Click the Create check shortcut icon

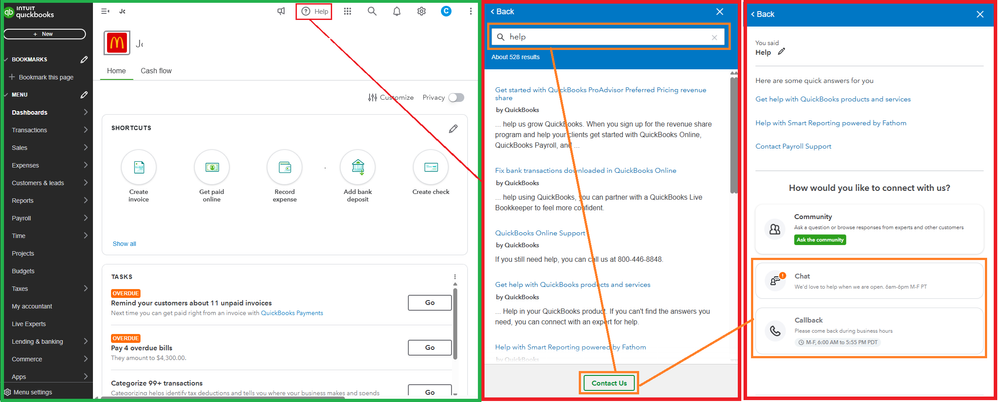[x=431, y=167]
